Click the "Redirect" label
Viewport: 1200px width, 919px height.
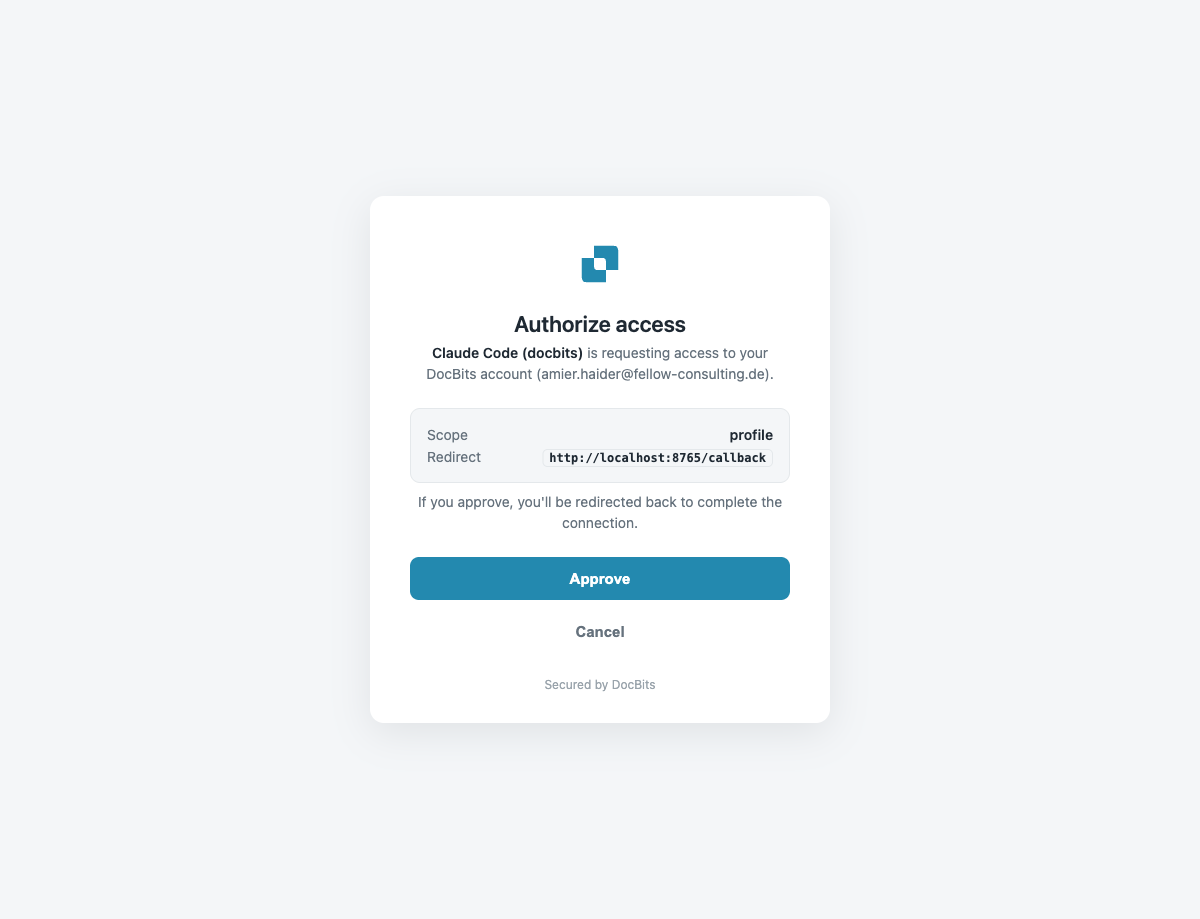coord(454,457)
